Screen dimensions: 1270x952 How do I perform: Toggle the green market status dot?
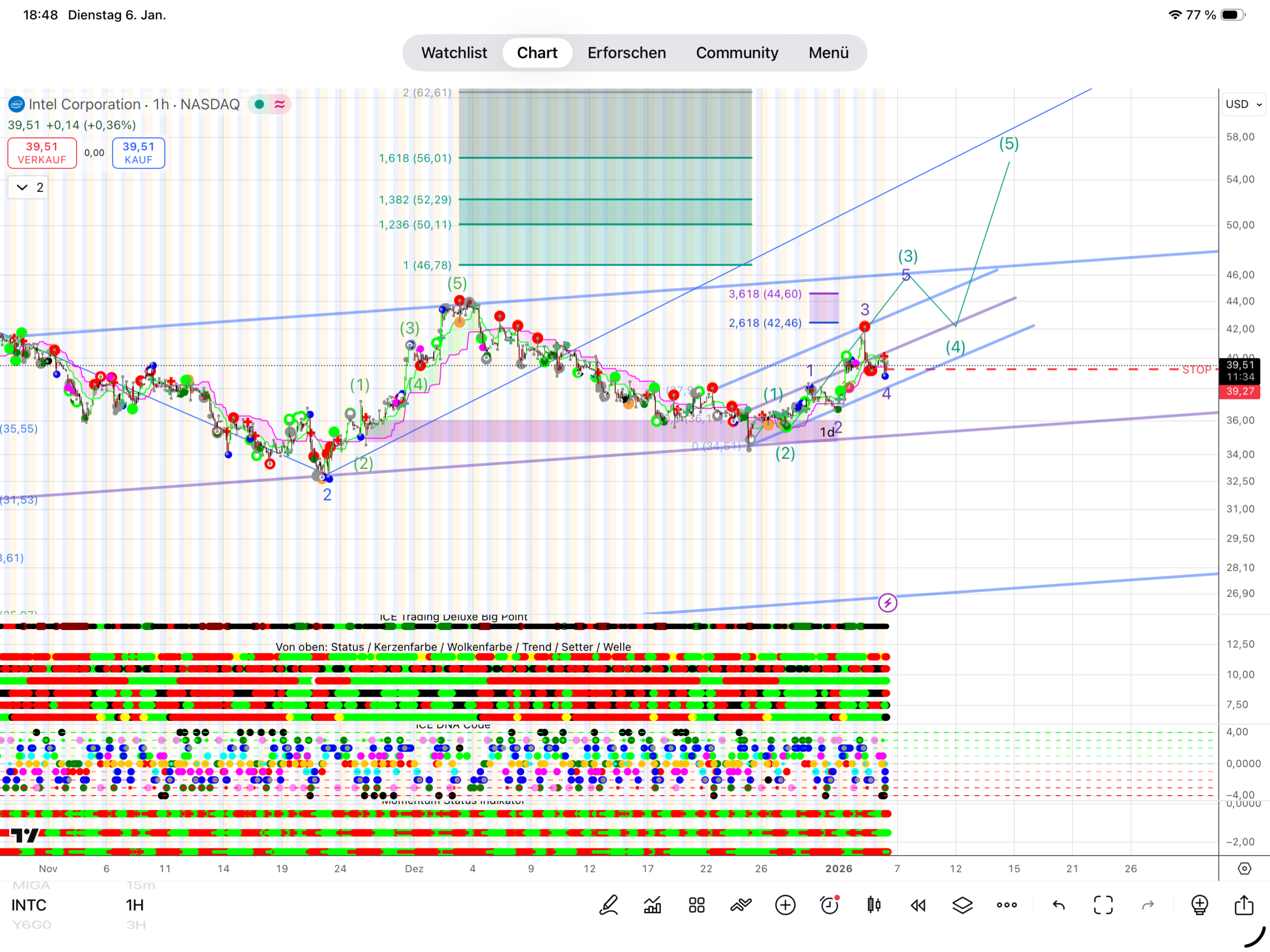(260, 105)
